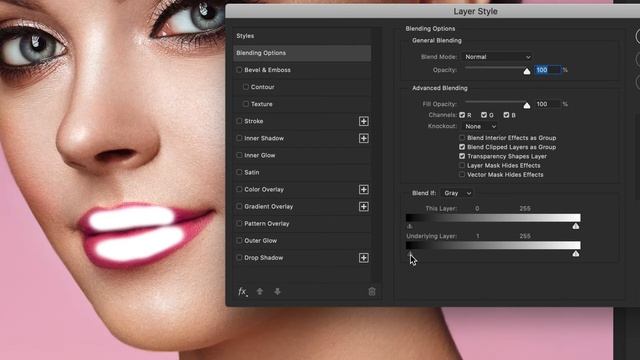Check Vector Mask Hides Effects
This screenshot has width=640, height=360.
[462, 175]
